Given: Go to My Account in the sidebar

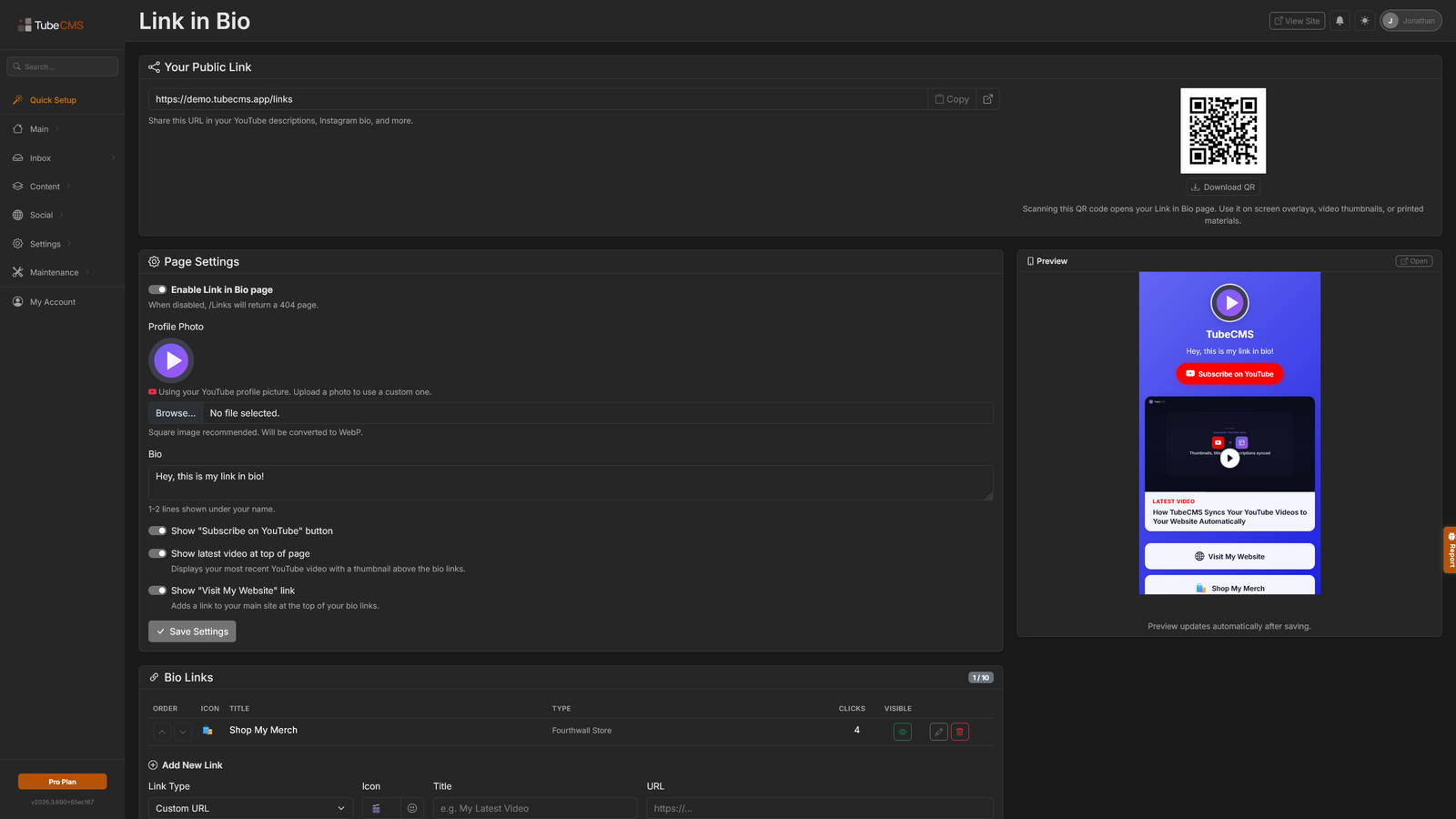Looking at the screenshot, I should point(52,301).
